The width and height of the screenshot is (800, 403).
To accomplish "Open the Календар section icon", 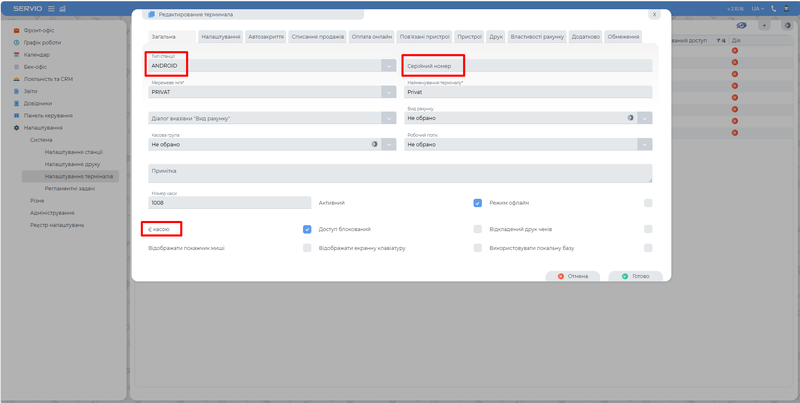I will [16, 54].
